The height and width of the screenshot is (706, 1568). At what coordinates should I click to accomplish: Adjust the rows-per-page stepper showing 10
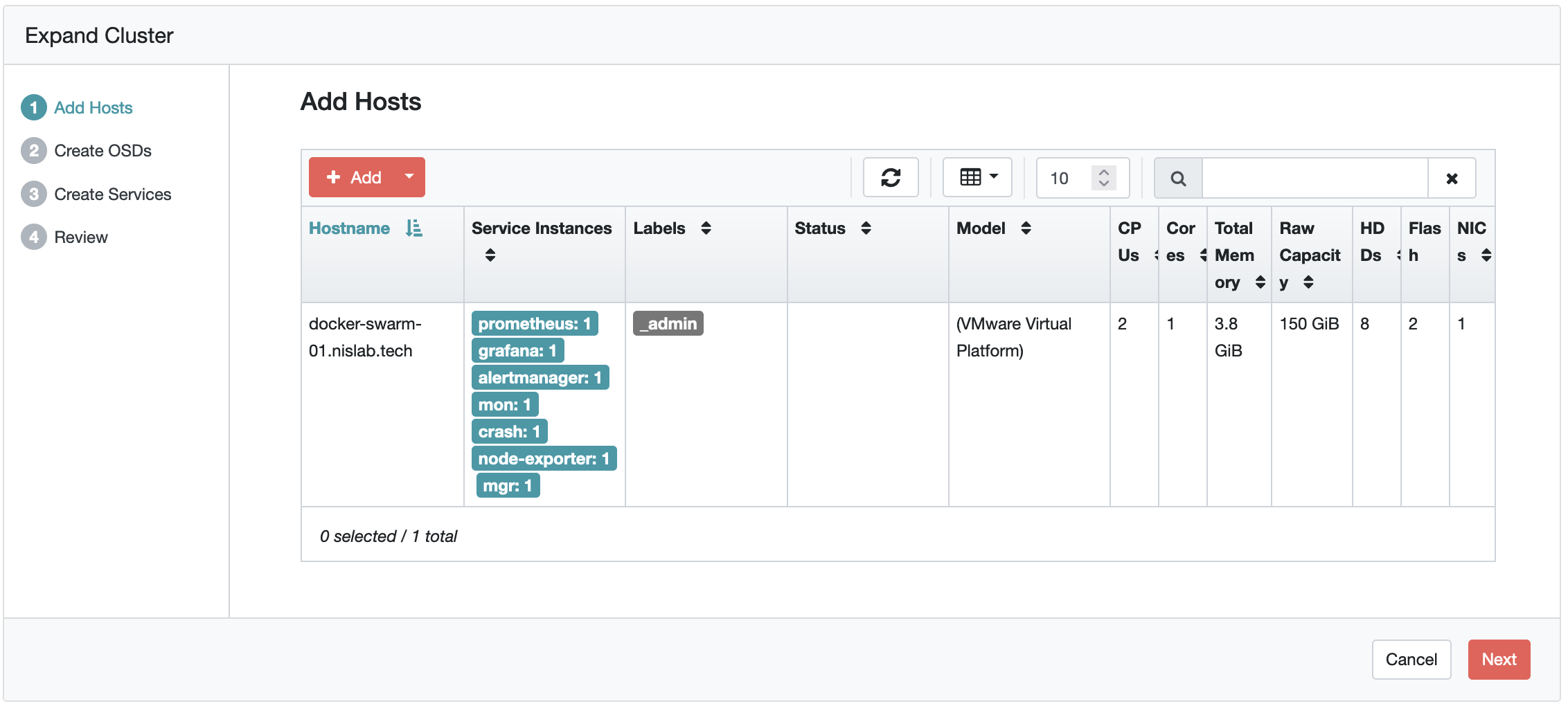(1103, 178)
